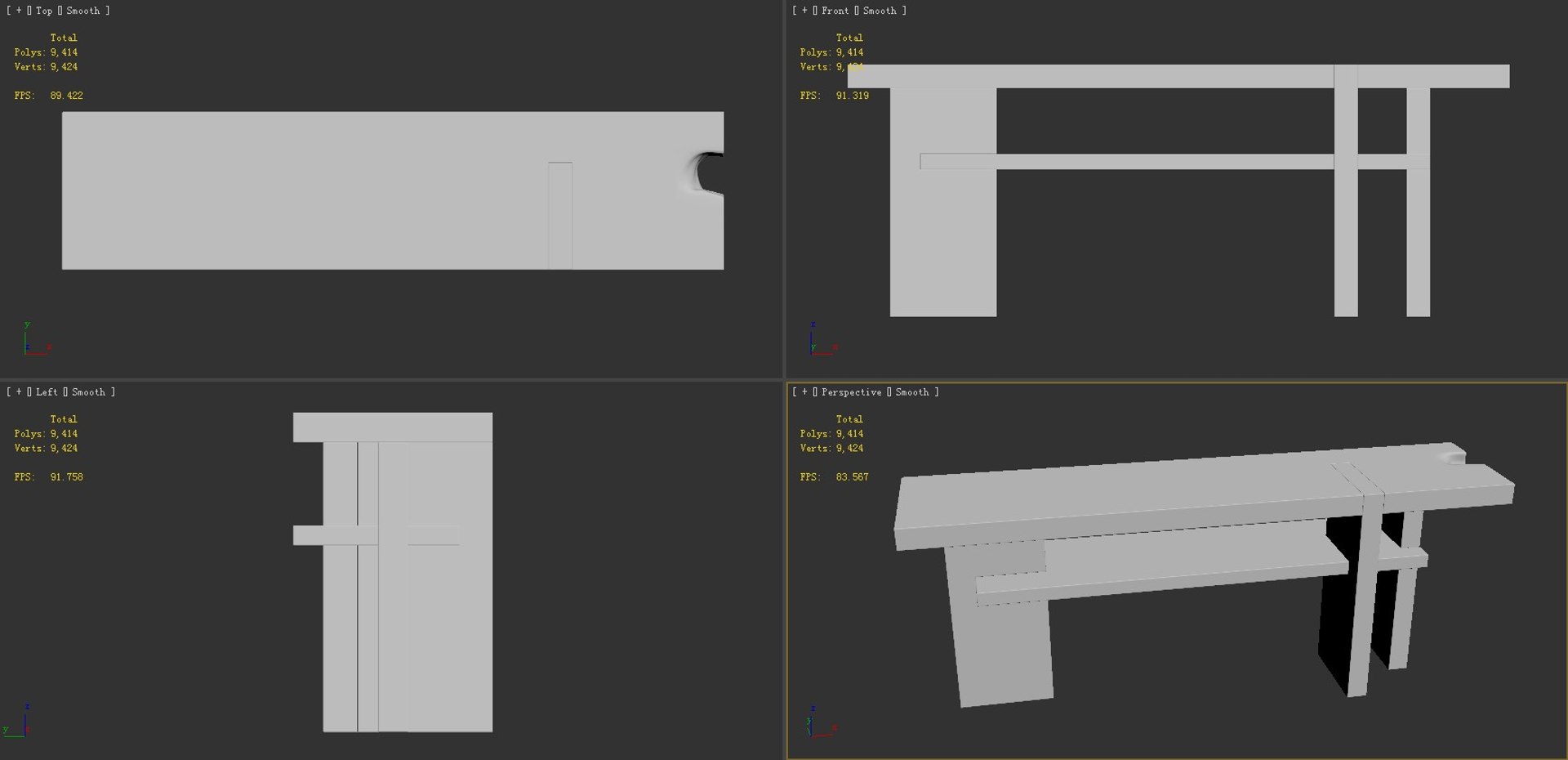Click FPS value 91.758 in Left viewport
This screenshot has height=760, width=1568.
[66, 477]
